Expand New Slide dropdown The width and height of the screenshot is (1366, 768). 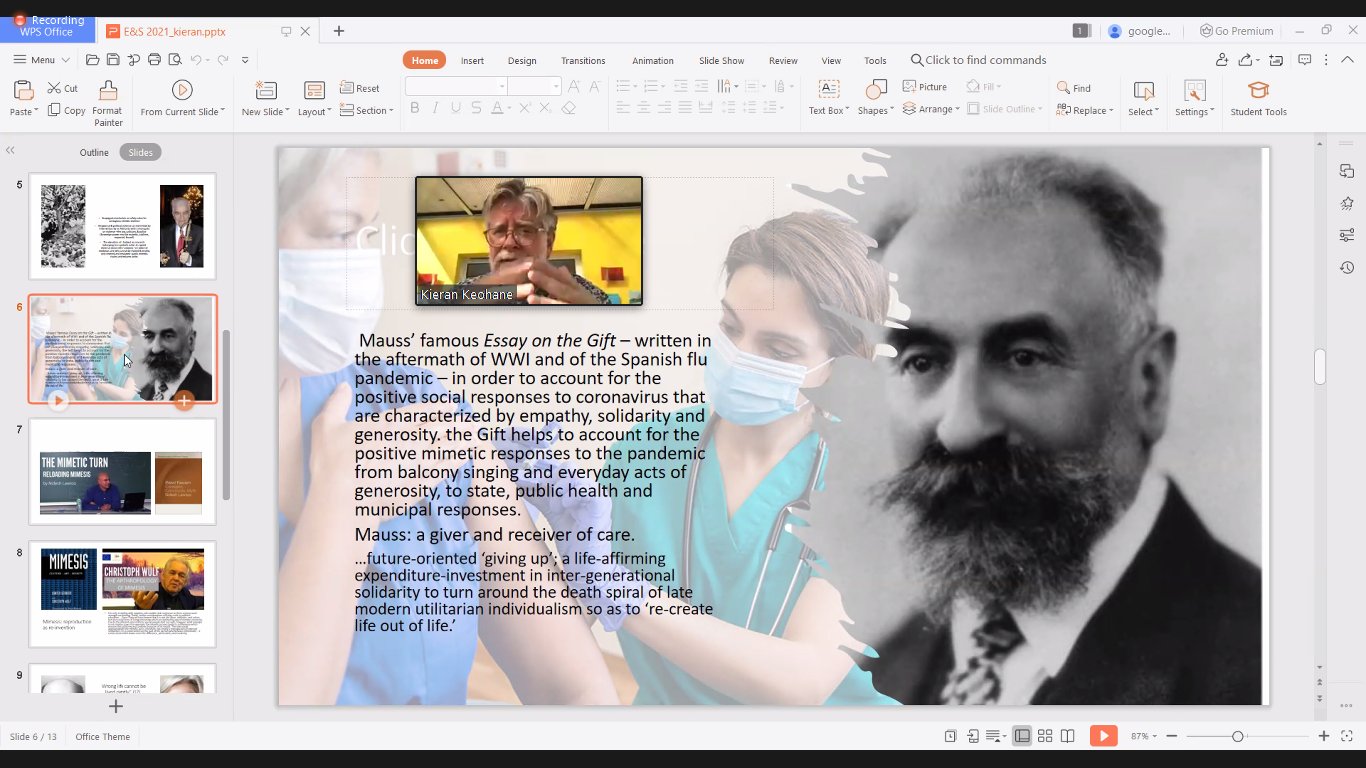tap(287, 112)
